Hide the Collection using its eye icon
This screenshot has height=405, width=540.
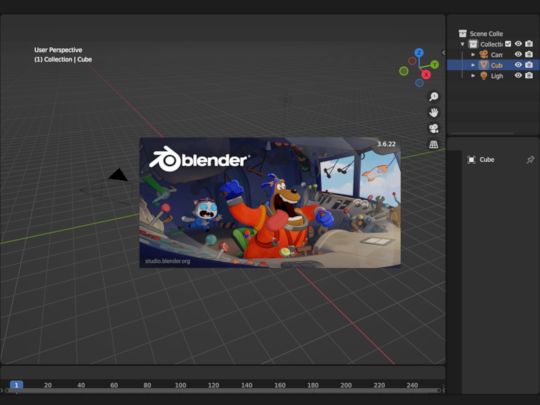click(518, 44)
